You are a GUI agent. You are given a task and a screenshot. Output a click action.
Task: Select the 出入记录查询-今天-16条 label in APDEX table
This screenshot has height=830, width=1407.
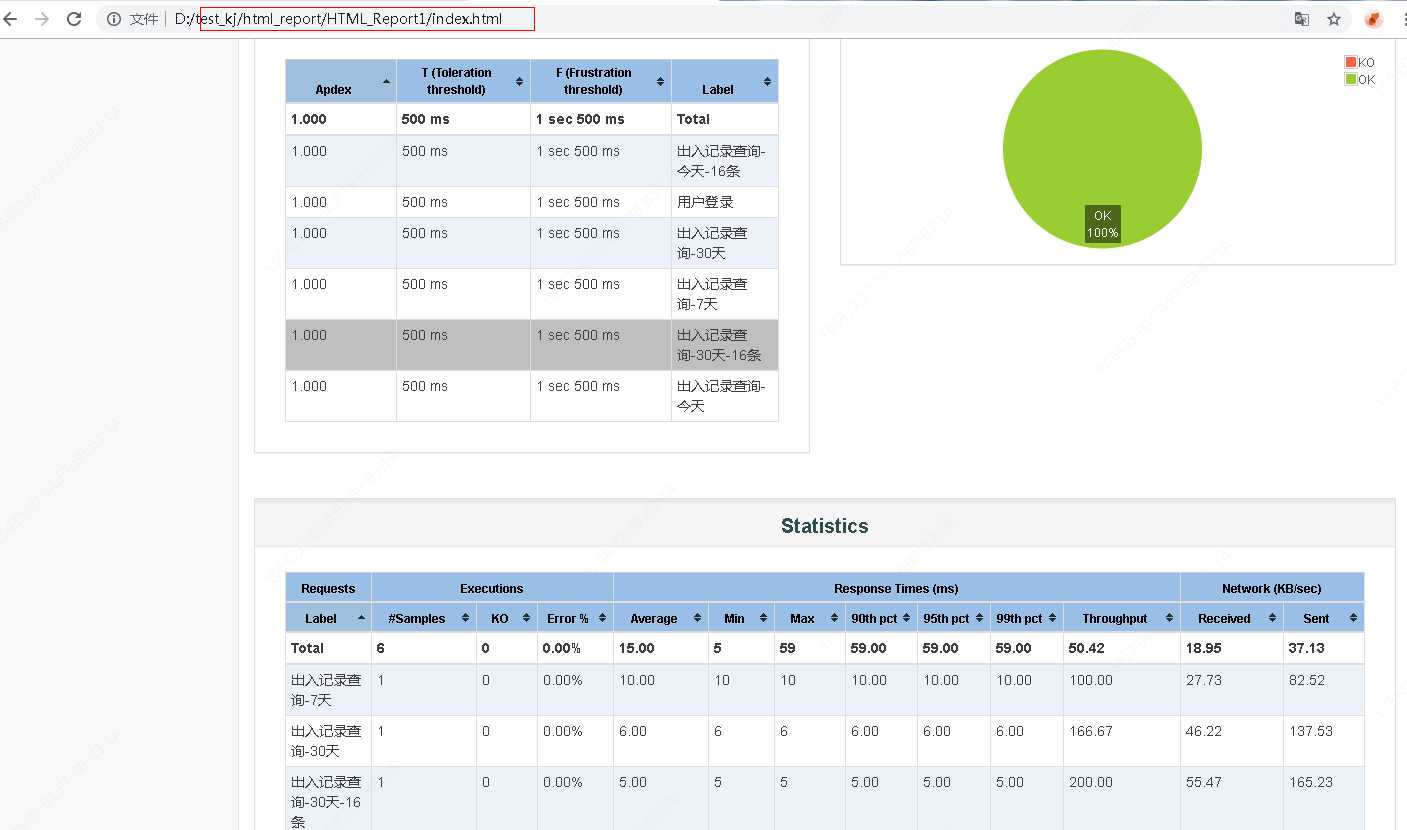pyautogui.click(x=721, y=161)
